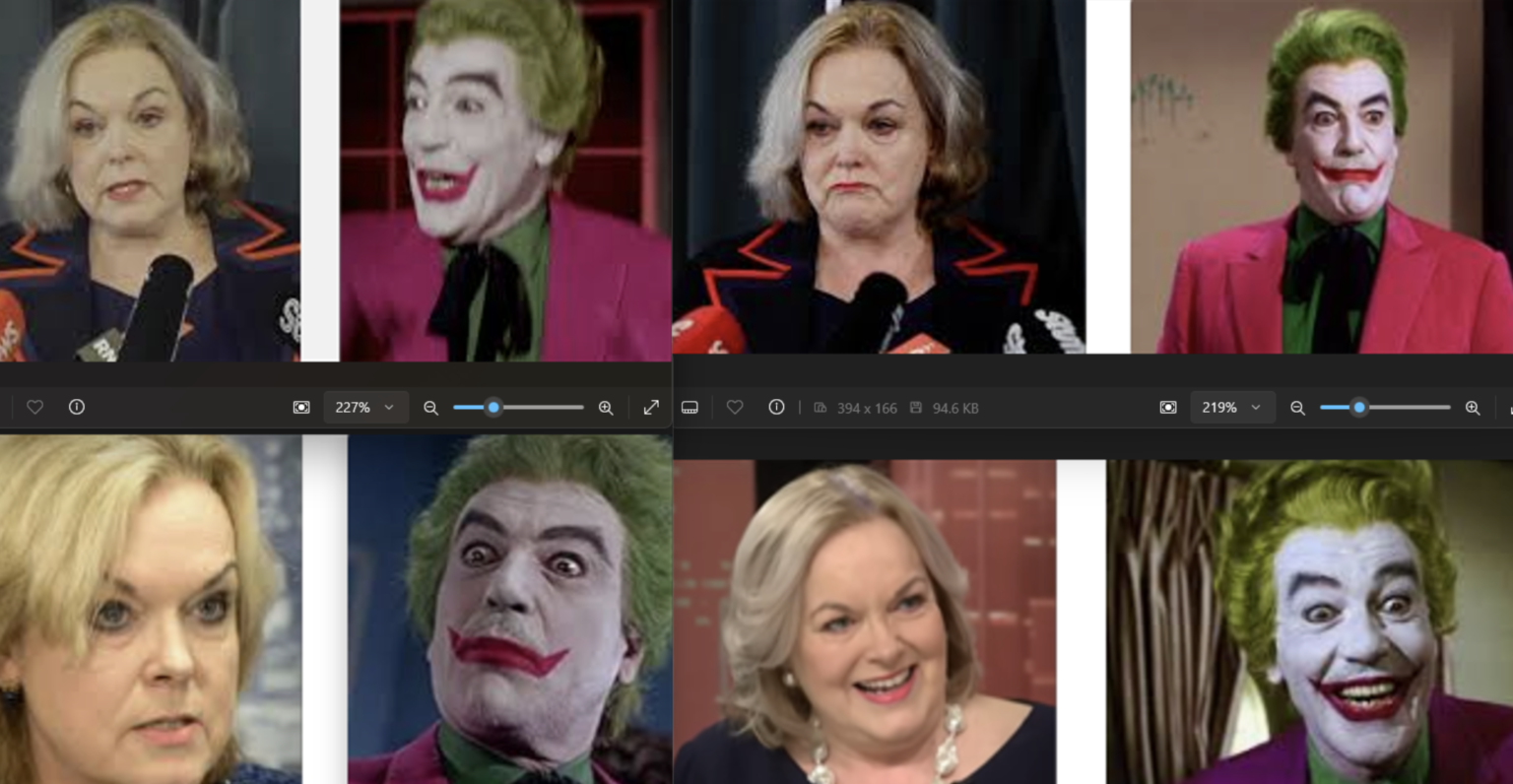Favorite the photo in the 227% zoom window
The image size is (1513, 784).
pyautogui.click(x=34, y=407)
